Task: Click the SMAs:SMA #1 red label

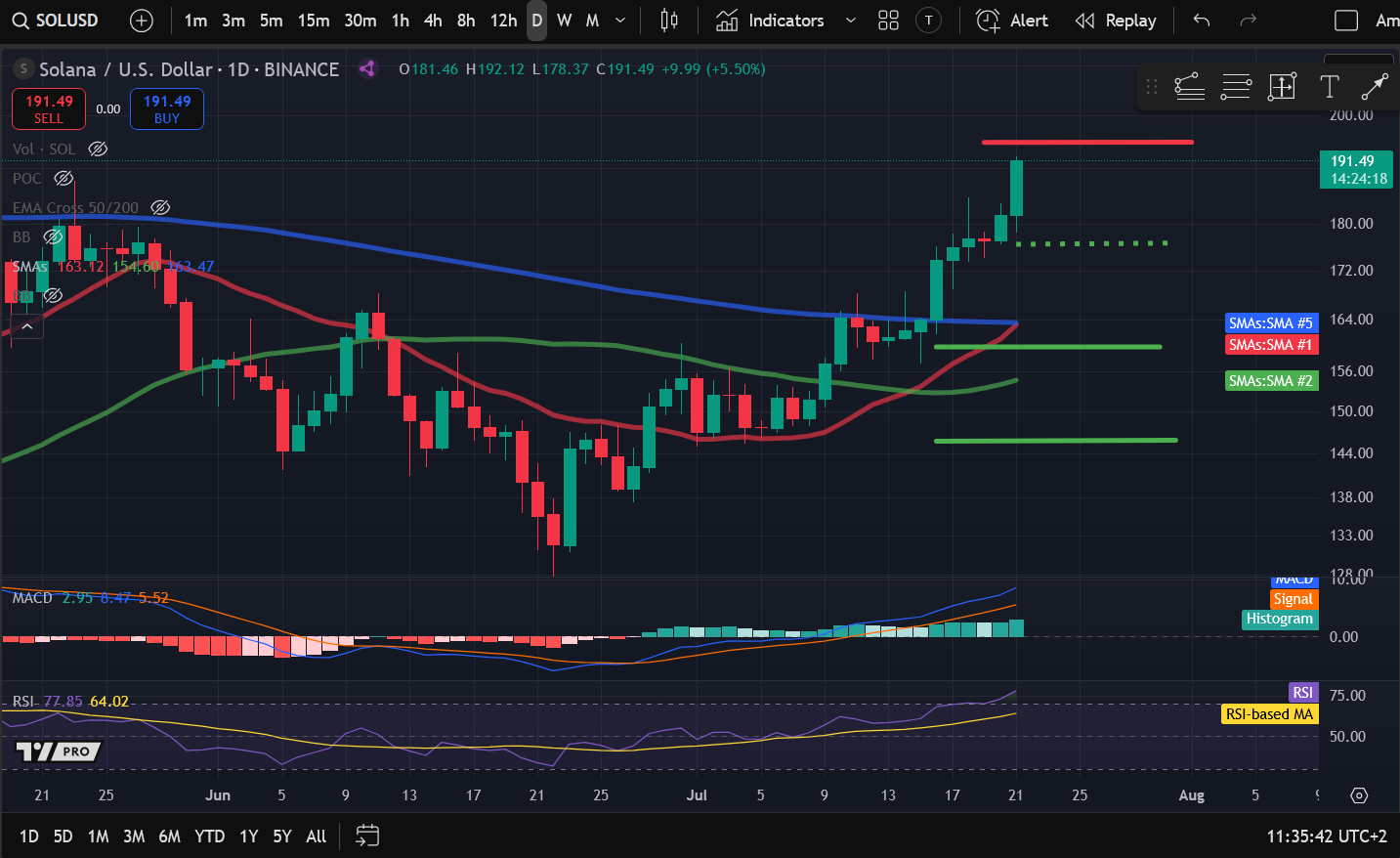Action: point(1271,344)
